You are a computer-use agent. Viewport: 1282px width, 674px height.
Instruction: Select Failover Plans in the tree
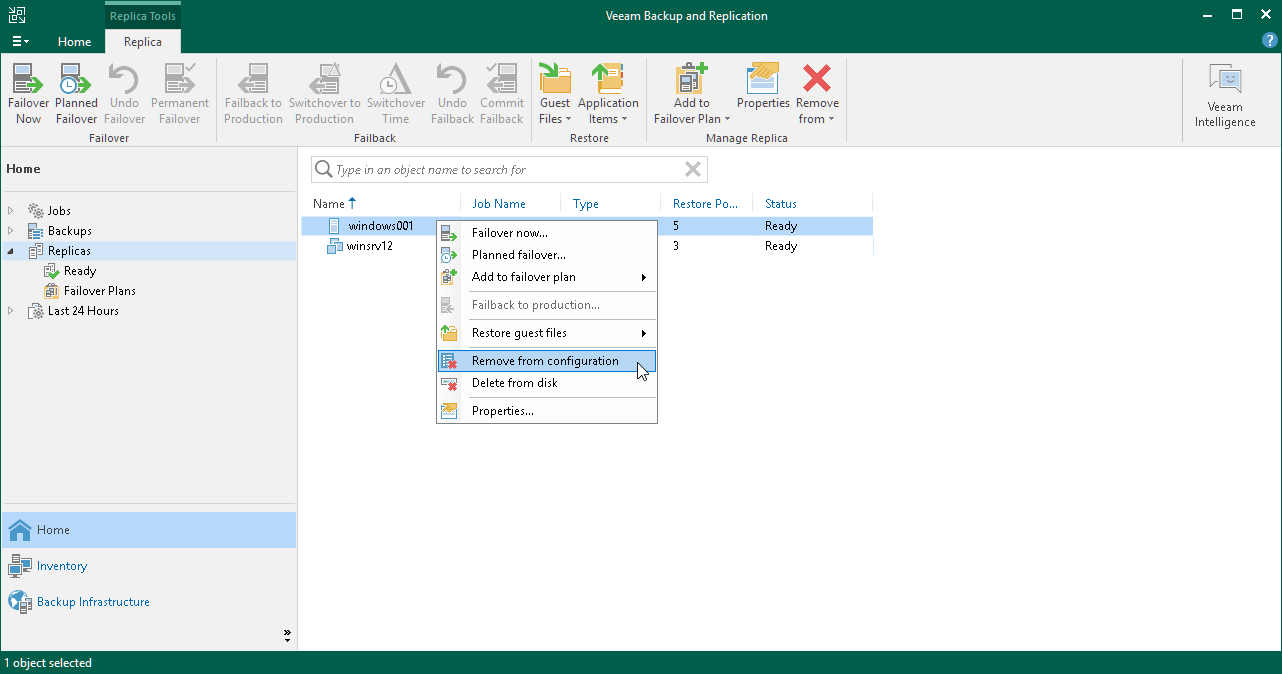(100, 291)
